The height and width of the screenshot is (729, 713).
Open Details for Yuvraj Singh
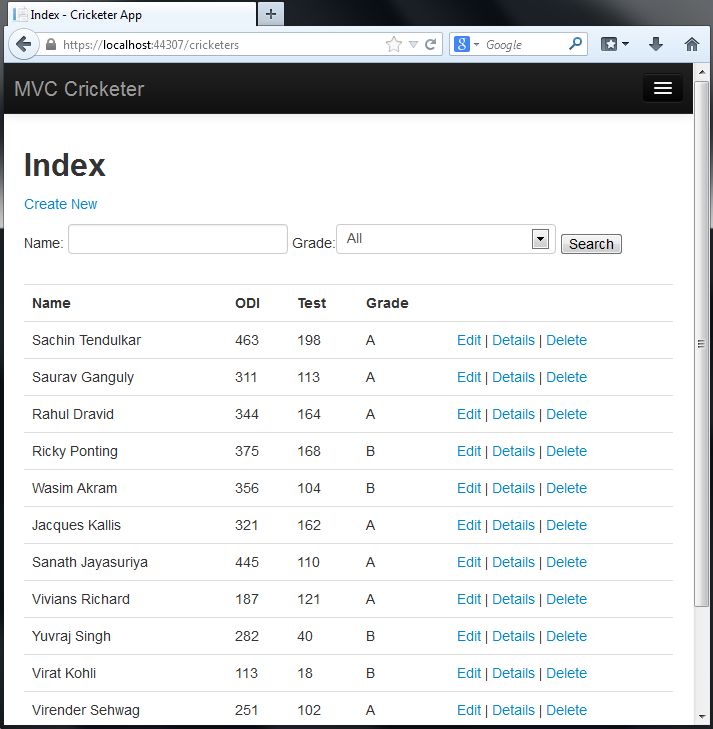(513, 636)
